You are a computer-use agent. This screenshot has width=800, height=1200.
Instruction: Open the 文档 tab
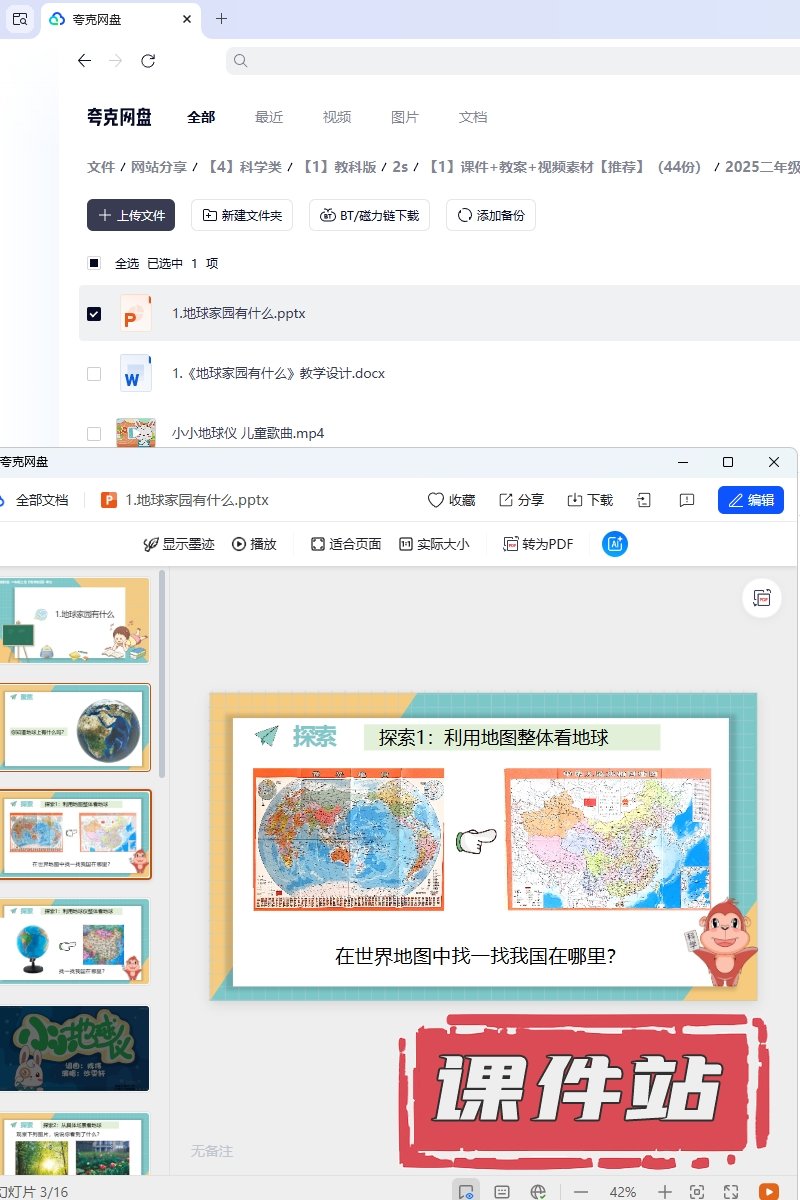(x=473, y=117)
